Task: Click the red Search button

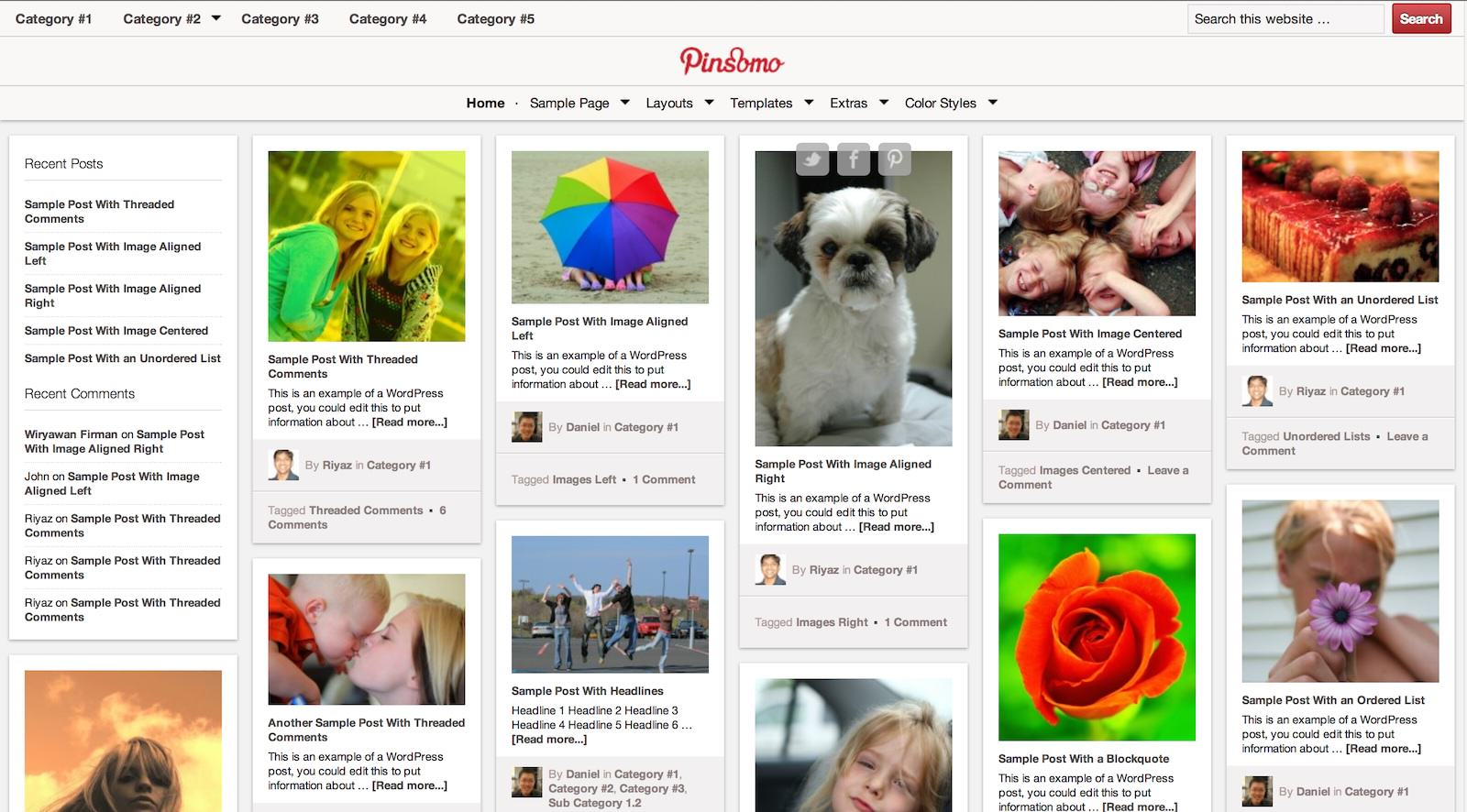Action: [1421, 18]
